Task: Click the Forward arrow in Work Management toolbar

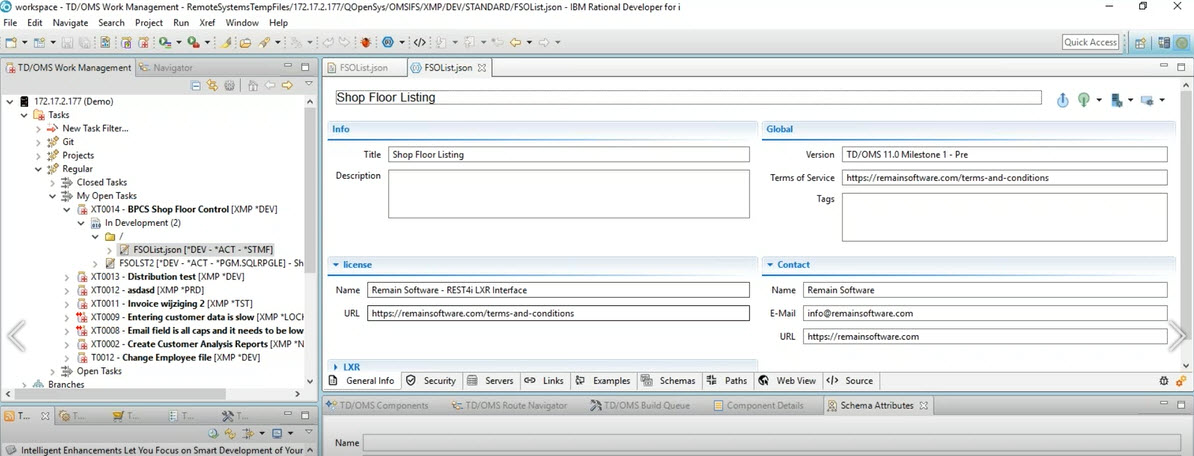Action: coord(287,86)
